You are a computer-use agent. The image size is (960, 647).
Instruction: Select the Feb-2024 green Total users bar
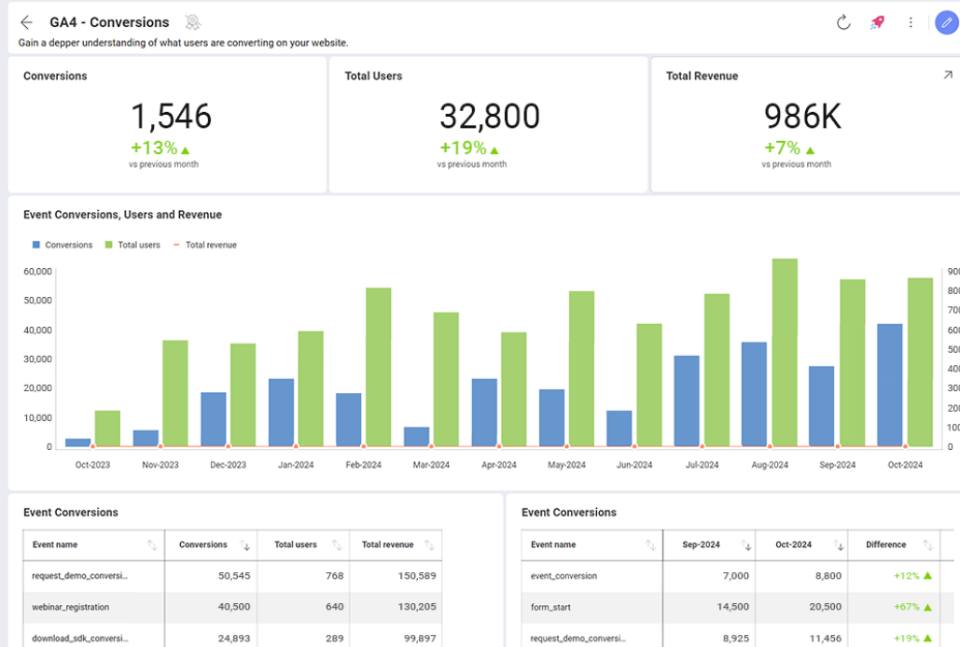tap(378, 367)
